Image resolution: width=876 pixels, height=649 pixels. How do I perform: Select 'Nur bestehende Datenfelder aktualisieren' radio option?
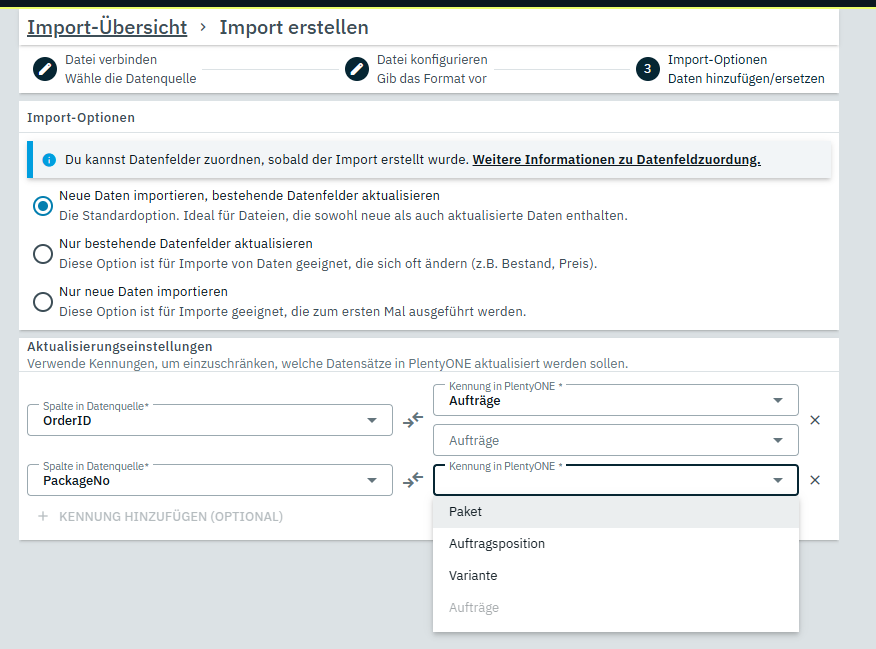coord(43,254)
